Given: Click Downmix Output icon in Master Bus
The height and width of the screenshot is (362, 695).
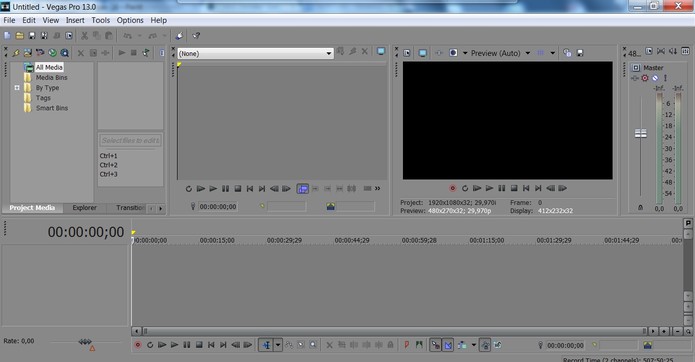Looking at the screenshot, I should (x=661, y=51).
